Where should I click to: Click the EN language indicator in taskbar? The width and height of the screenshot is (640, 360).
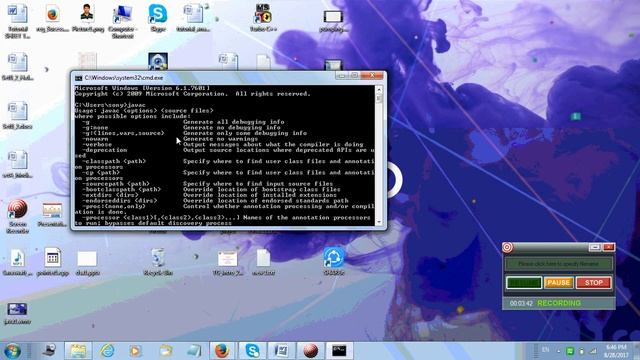(545, 350)
